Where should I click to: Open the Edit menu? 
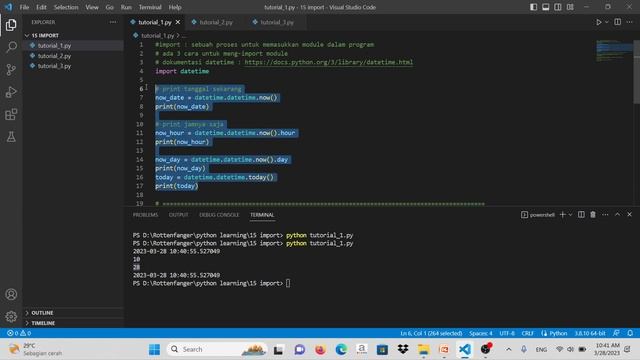coord(41,7)
